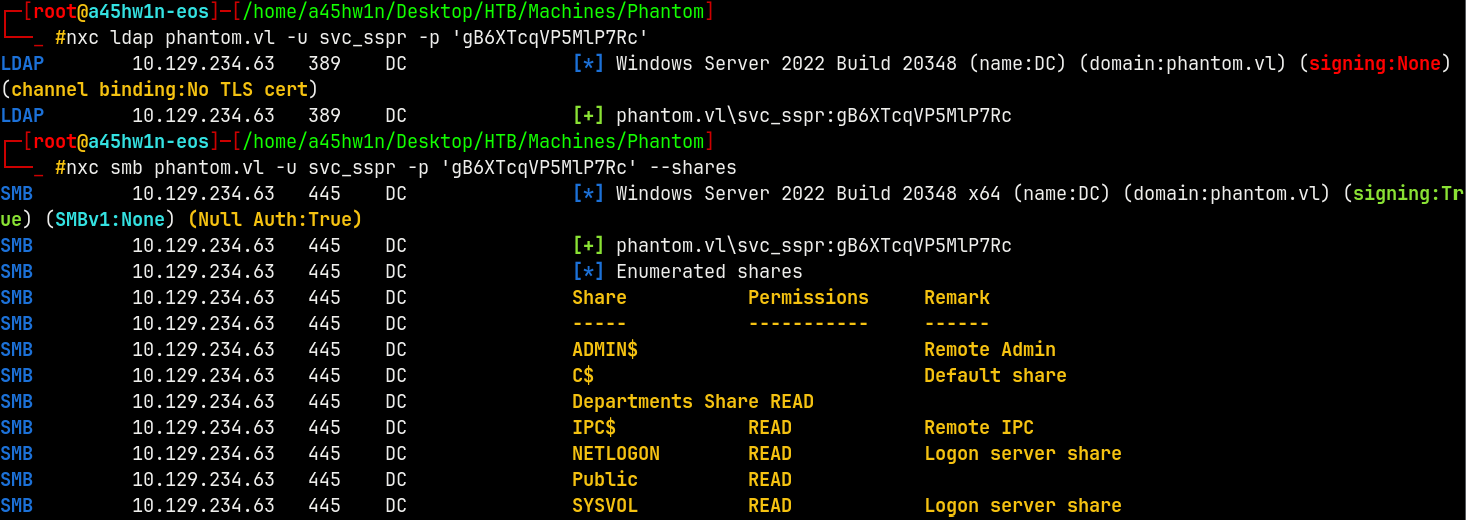This screenshot has width=1466, height=520.
Task: Click the Share column header
Action: pyautogui.click(x=599, y=297)
